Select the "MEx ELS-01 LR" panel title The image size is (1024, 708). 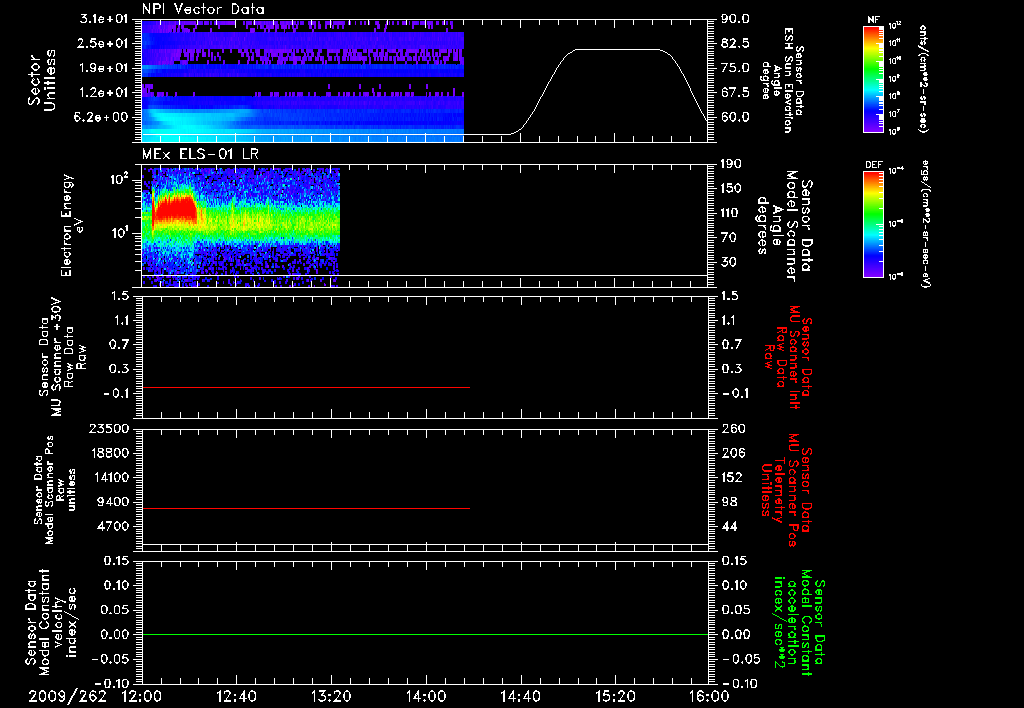point(200,154)
